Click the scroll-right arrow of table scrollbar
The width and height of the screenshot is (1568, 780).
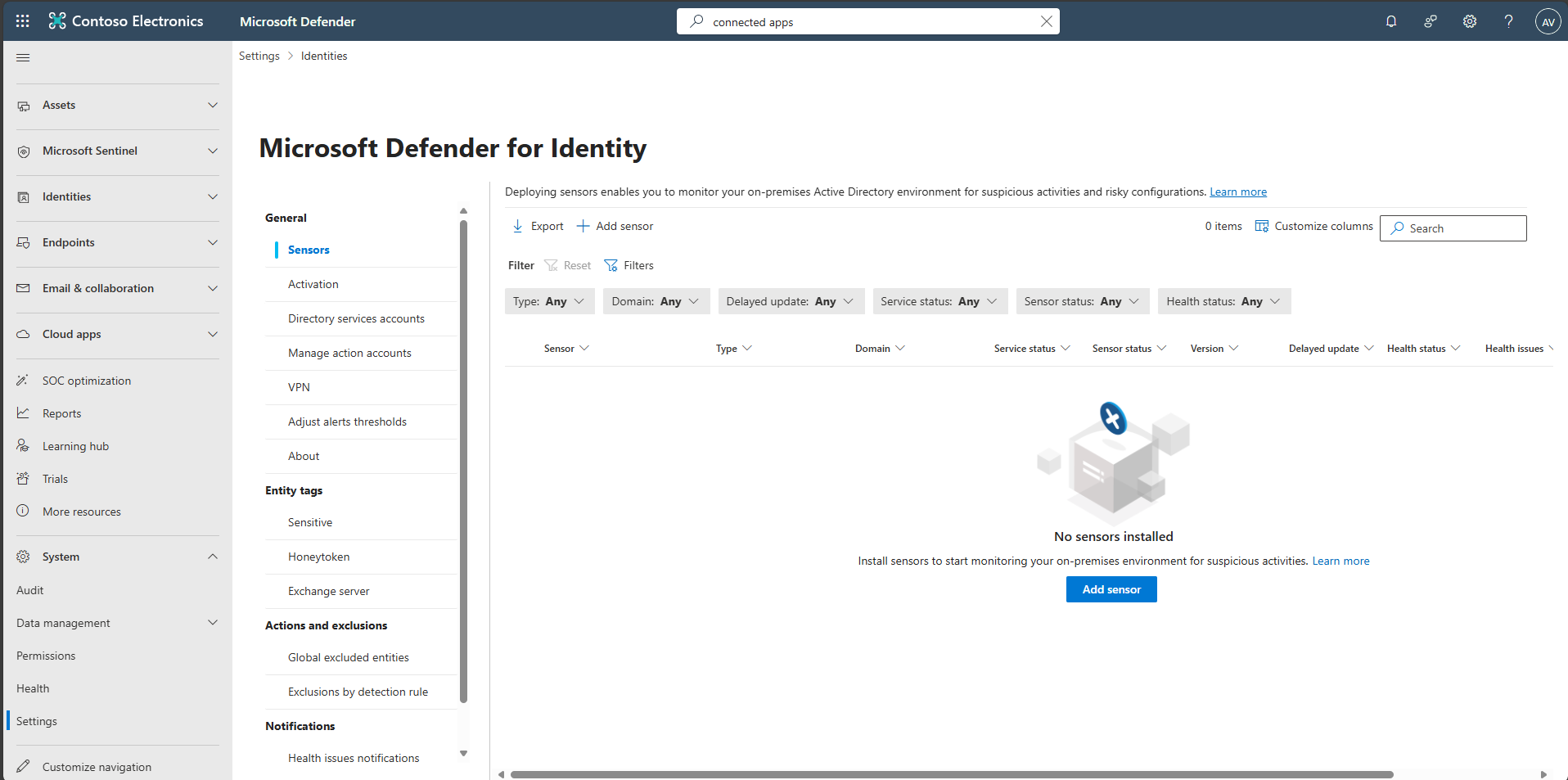1543,774
